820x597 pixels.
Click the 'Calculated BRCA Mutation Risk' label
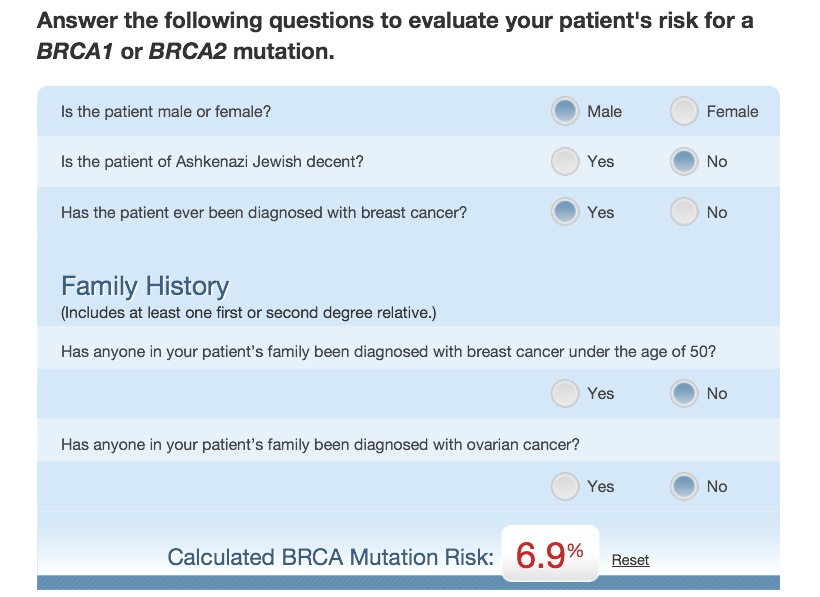(x=330, y=557)
